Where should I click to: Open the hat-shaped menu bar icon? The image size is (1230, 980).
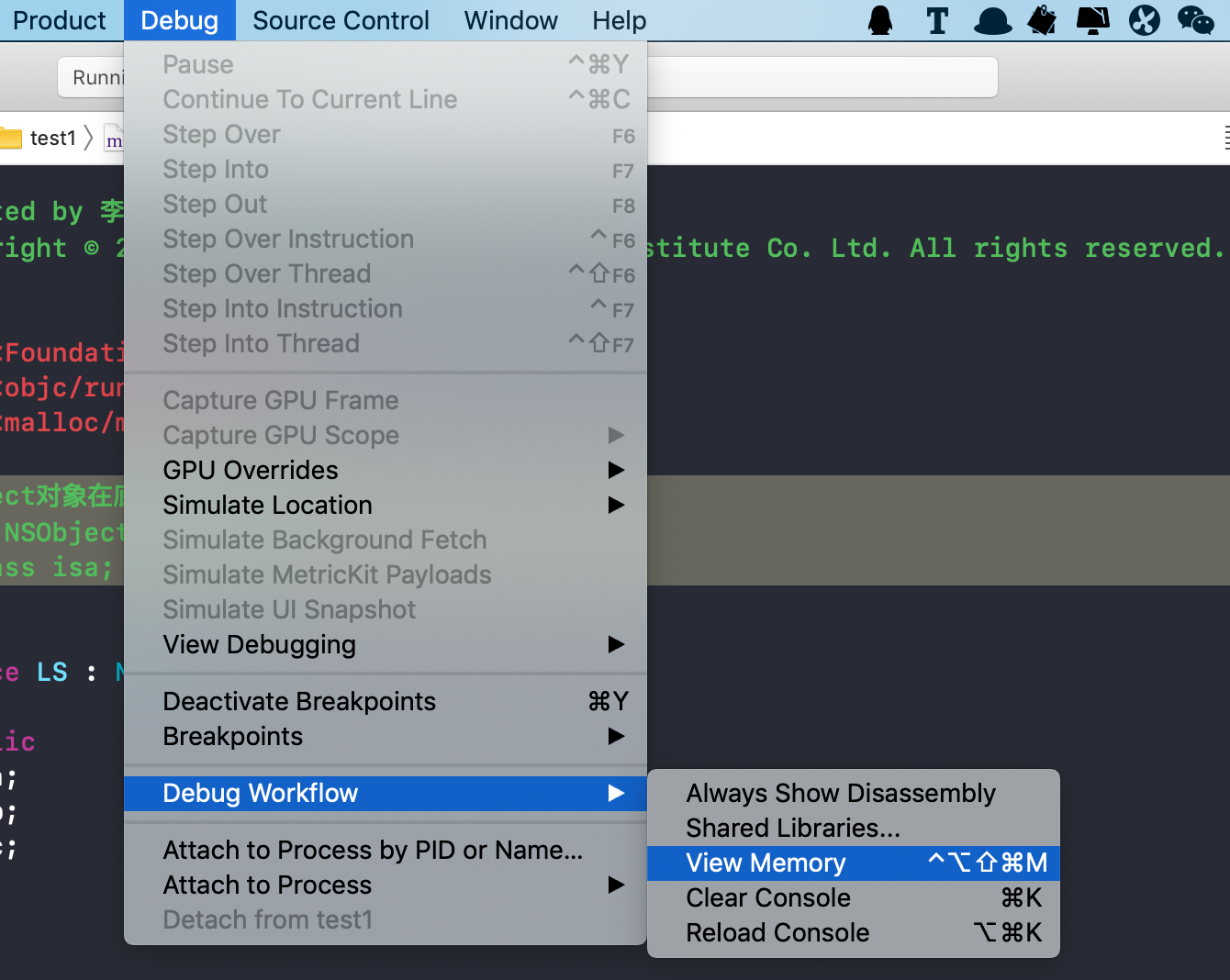click(x=992, y=20)
